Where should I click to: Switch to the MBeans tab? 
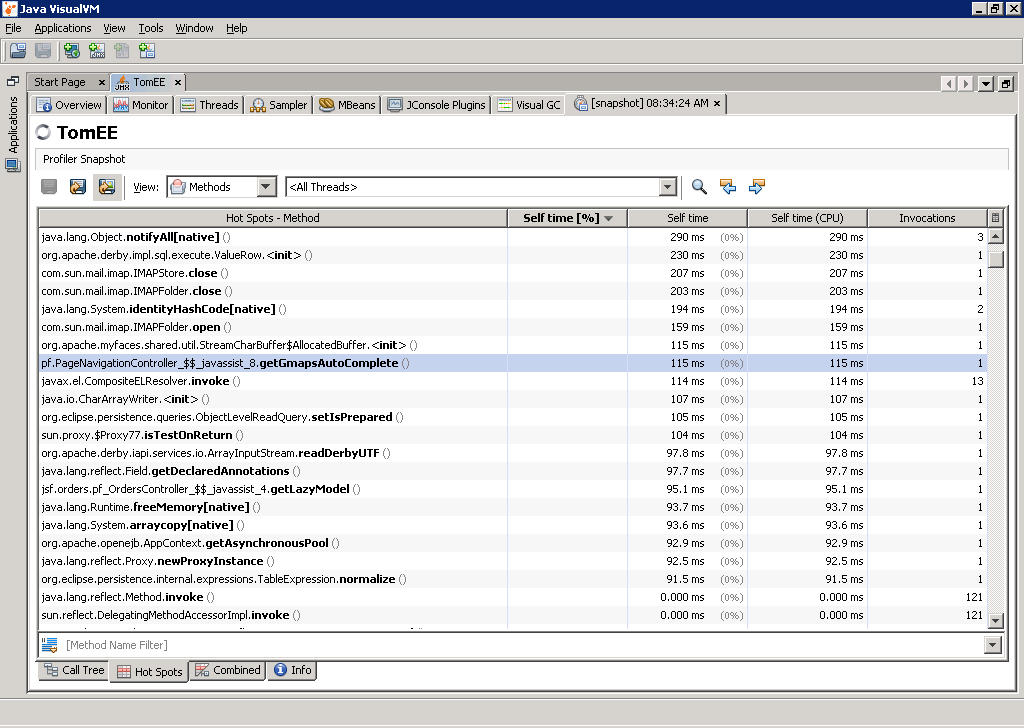[x=347, y=105]
